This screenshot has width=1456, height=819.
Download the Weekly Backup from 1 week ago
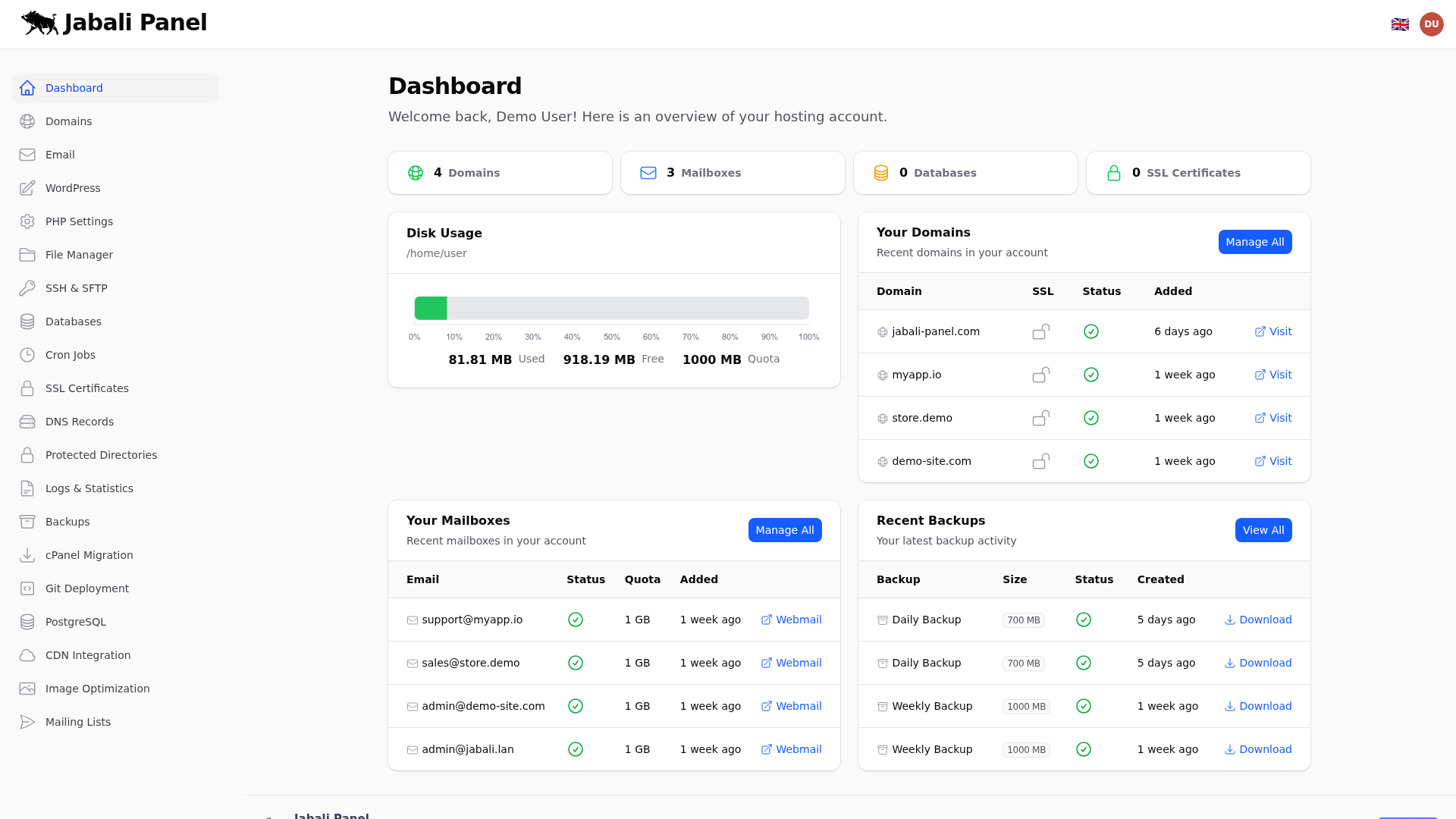(x=1257, y=706)
